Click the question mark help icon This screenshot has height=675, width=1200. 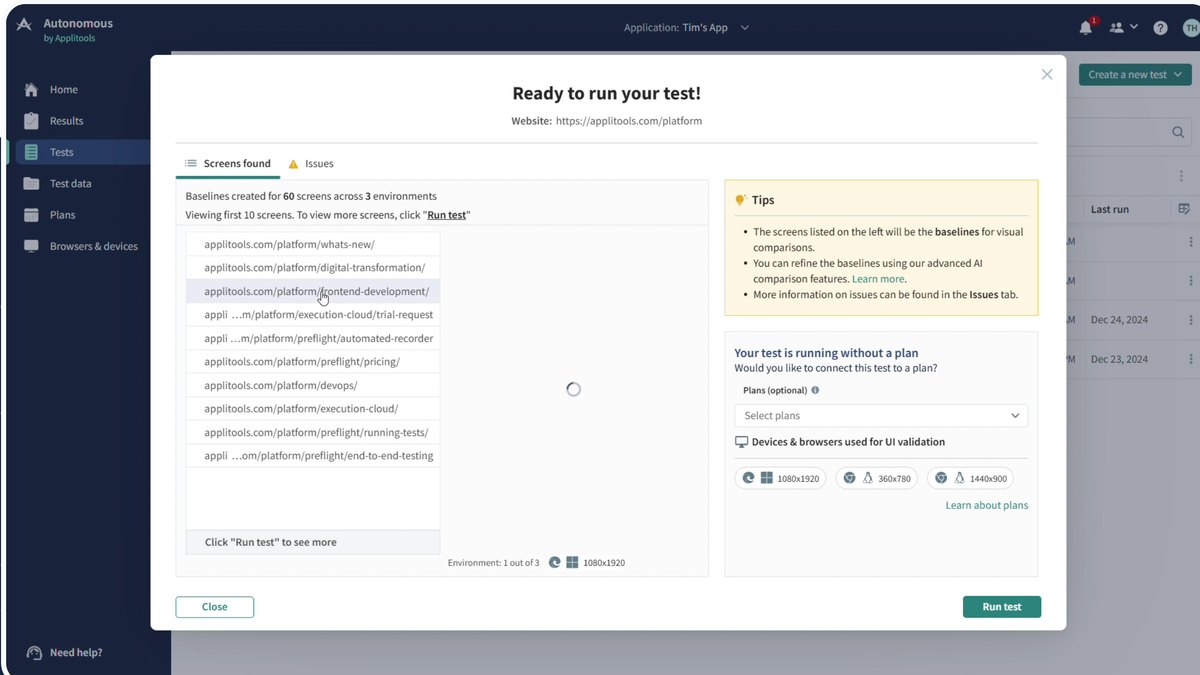[1160, 28]
